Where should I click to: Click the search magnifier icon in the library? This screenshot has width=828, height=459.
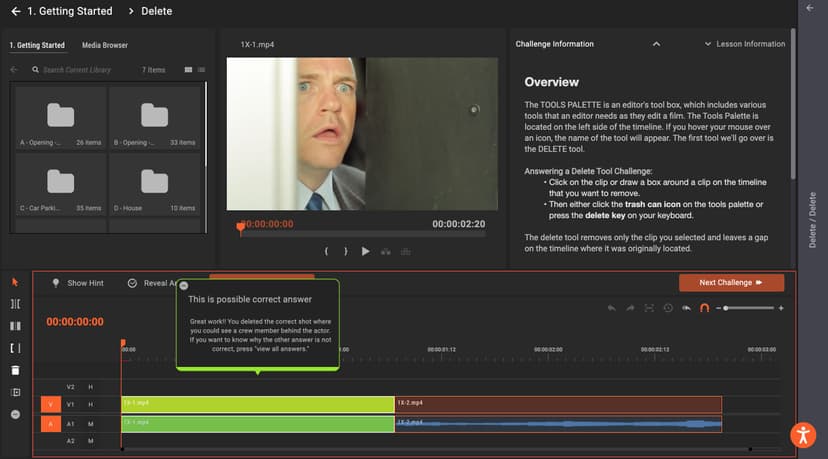(35, 70)
